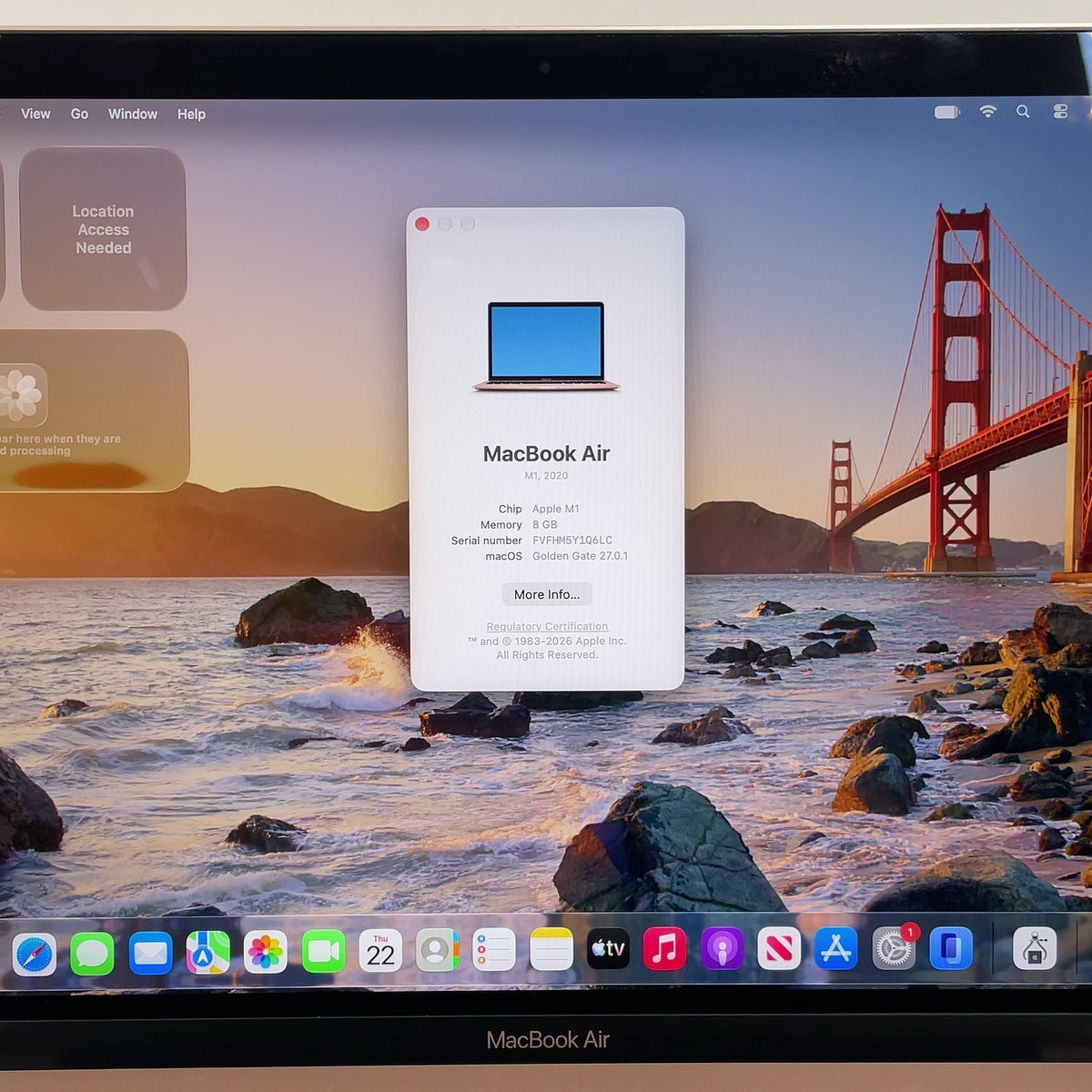Screen dimensions: 1092x1092
Task: Launch the Music app icon
Action: [665, 949]
